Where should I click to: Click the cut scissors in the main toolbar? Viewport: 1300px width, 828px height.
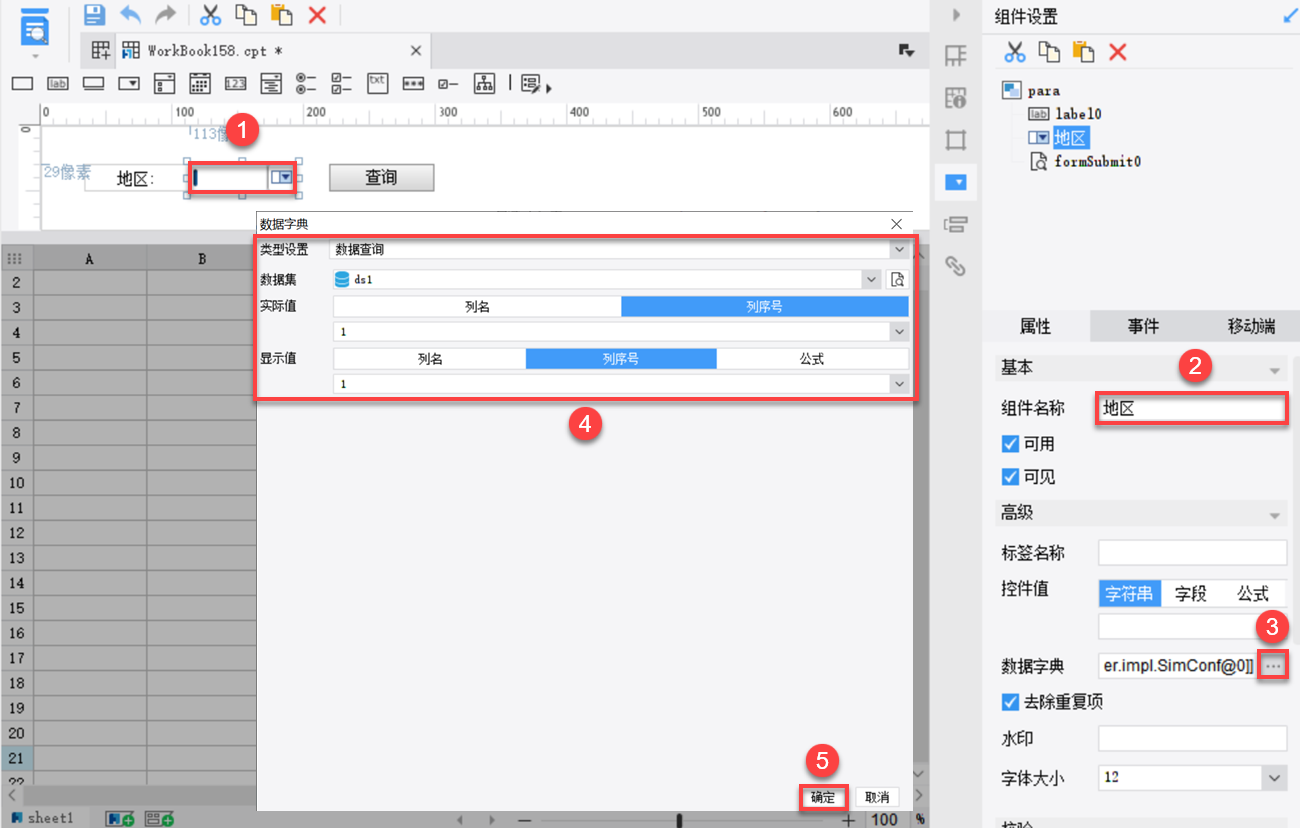click(x=210, y=14)
